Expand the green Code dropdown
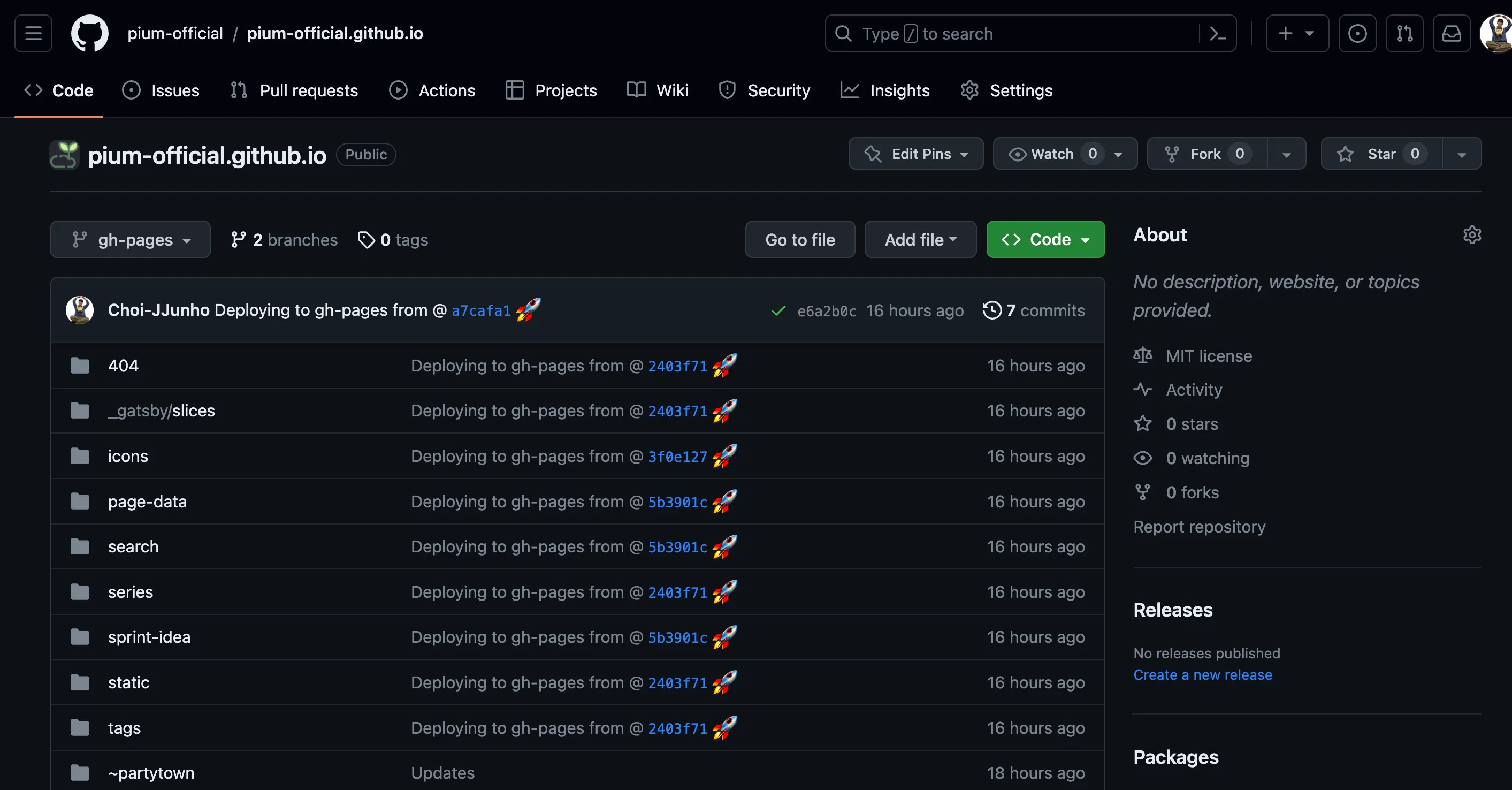The width and height of the screenshot is (1512, 790). (1045, 240)
